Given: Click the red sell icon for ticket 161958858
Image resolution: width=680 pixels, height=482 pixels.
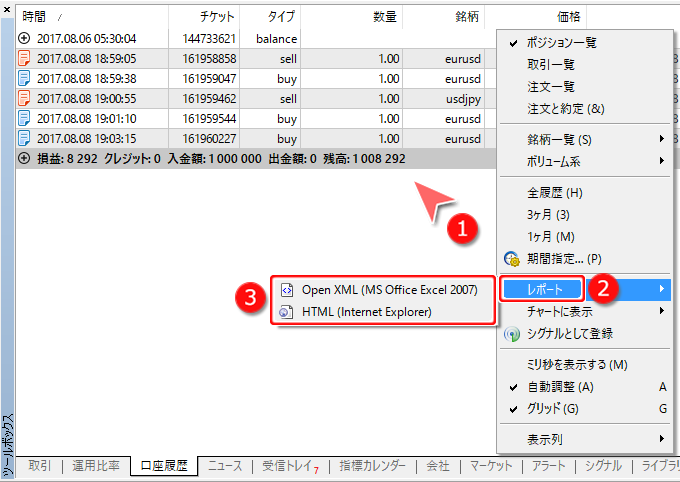Looking at the screenshot, I should pos(24,59).
